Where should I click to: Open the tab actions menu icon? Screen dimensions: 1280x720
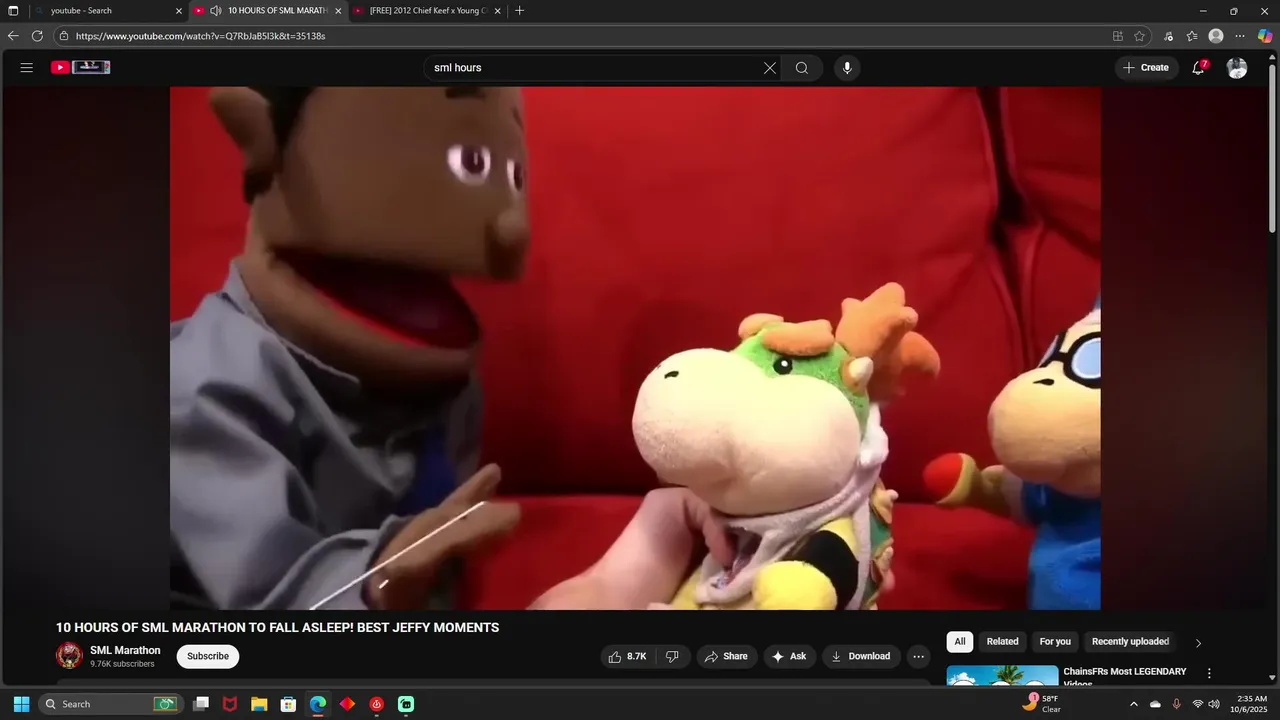tap(13, 10)
